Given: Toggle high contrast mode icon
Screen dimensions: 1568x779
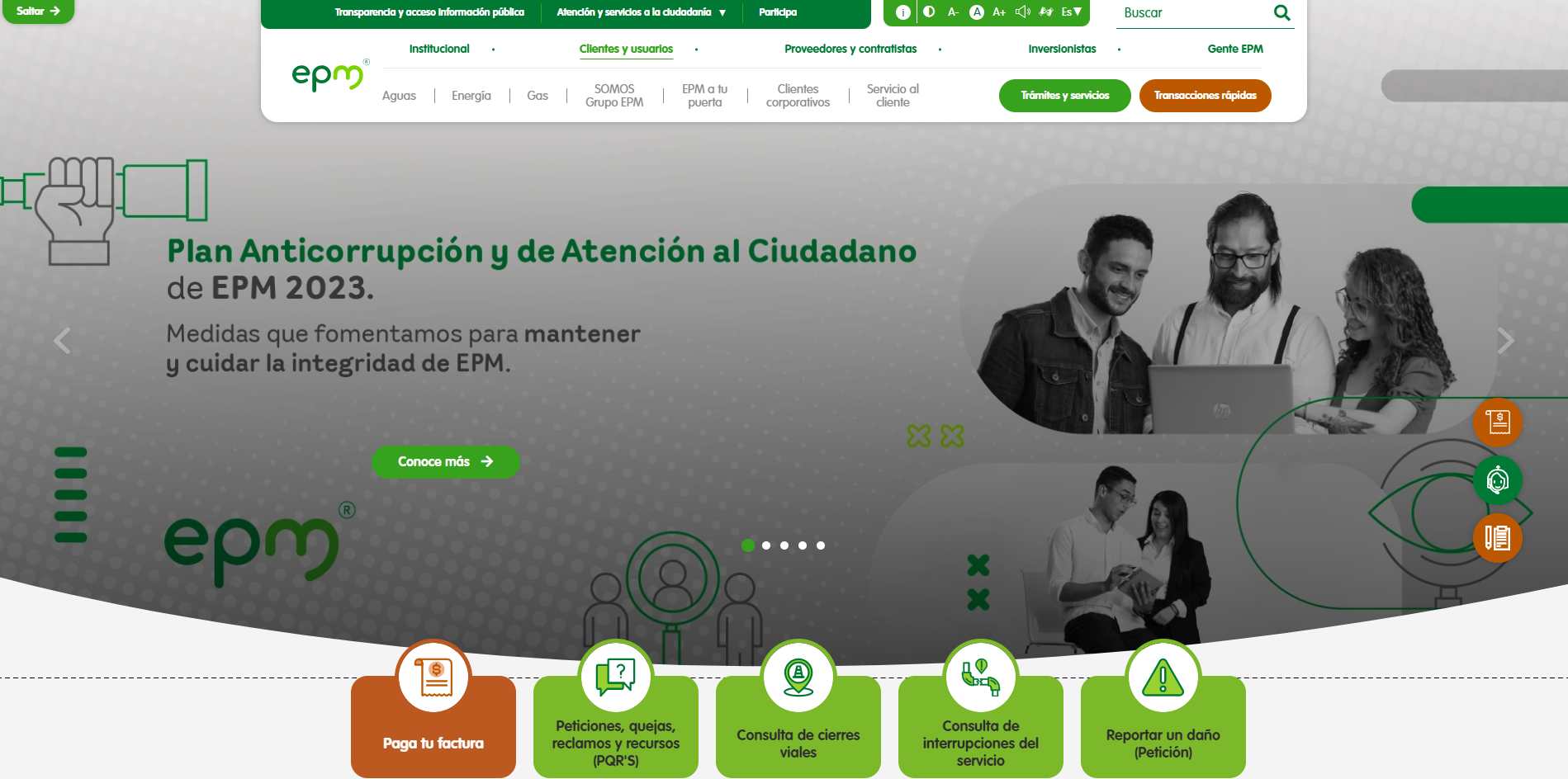Looking at the screenshot, I should (x=929, y=12).
